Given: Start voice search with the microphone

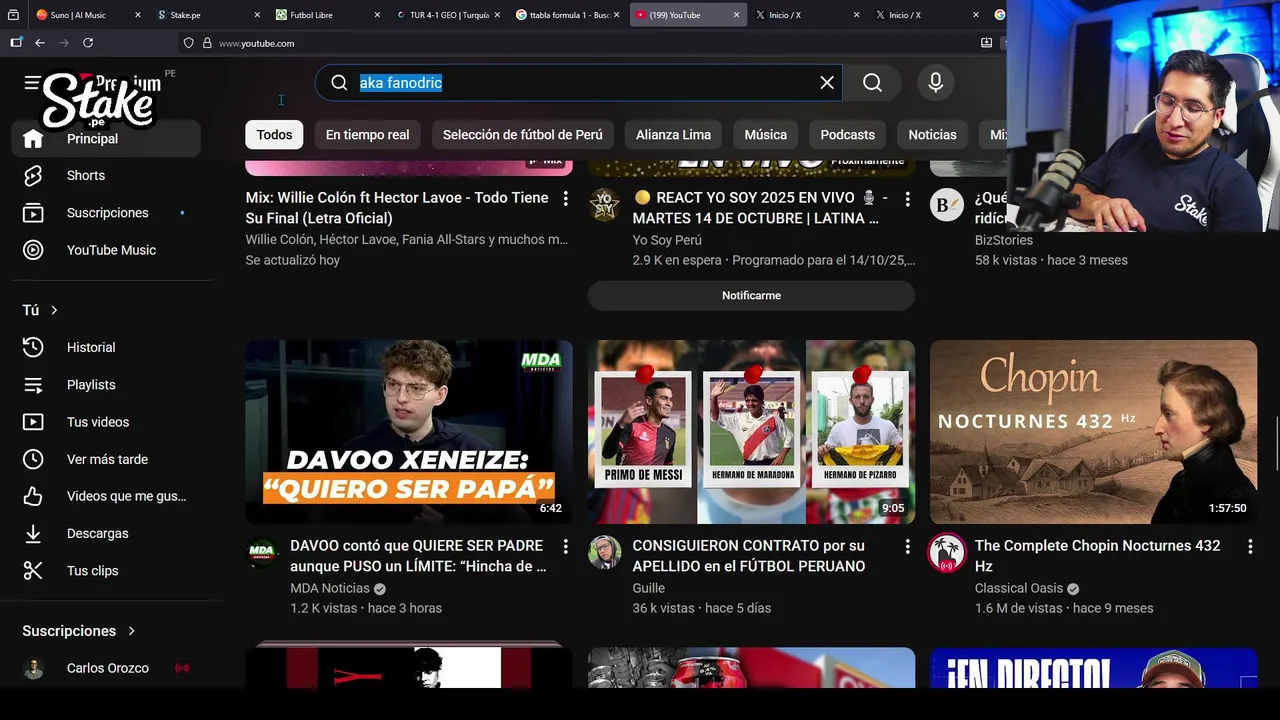Looking at the screenshot, I should click(936, 83).
